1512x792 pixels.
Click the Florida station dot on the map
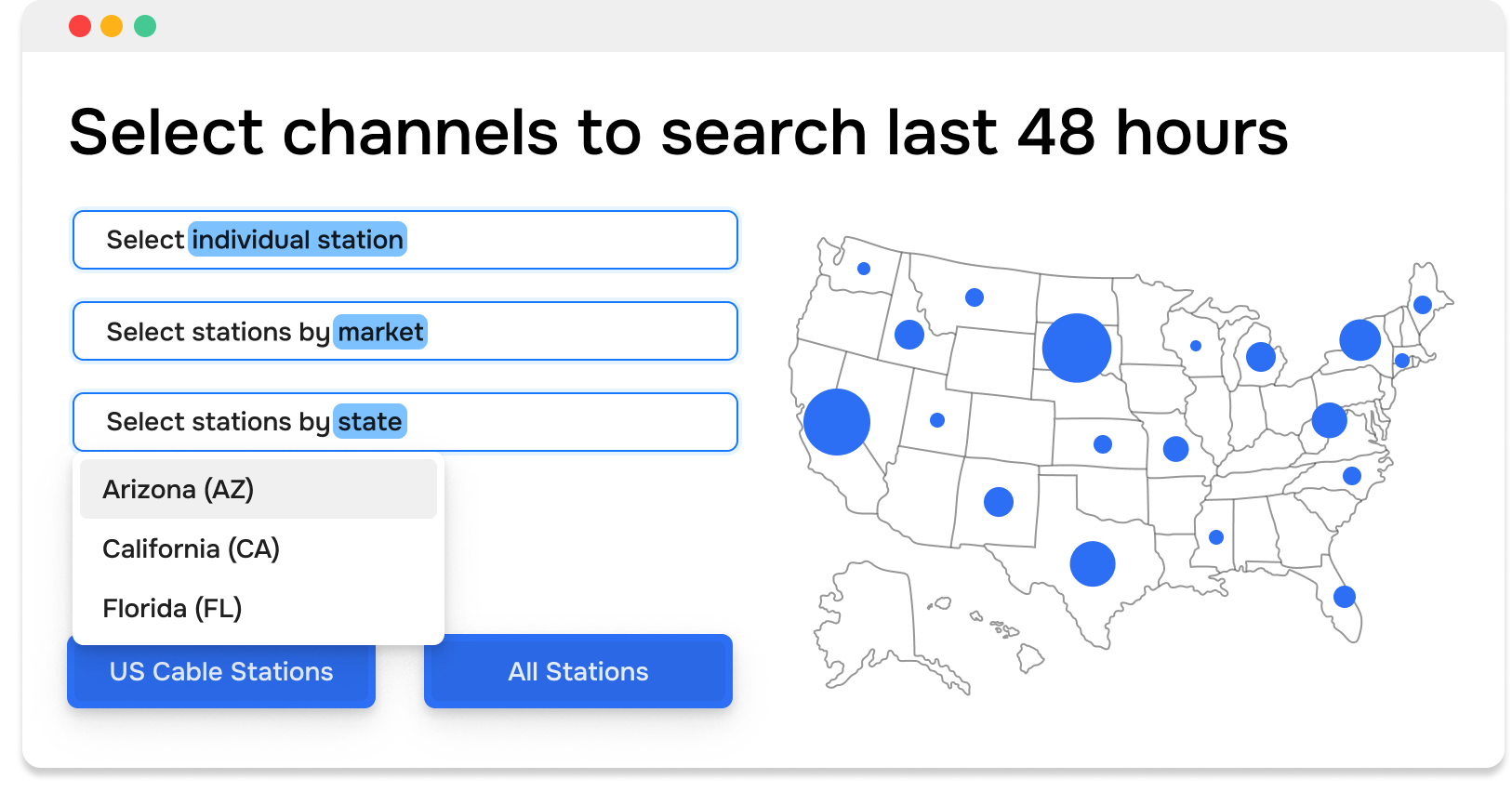tap(1345, 596)
